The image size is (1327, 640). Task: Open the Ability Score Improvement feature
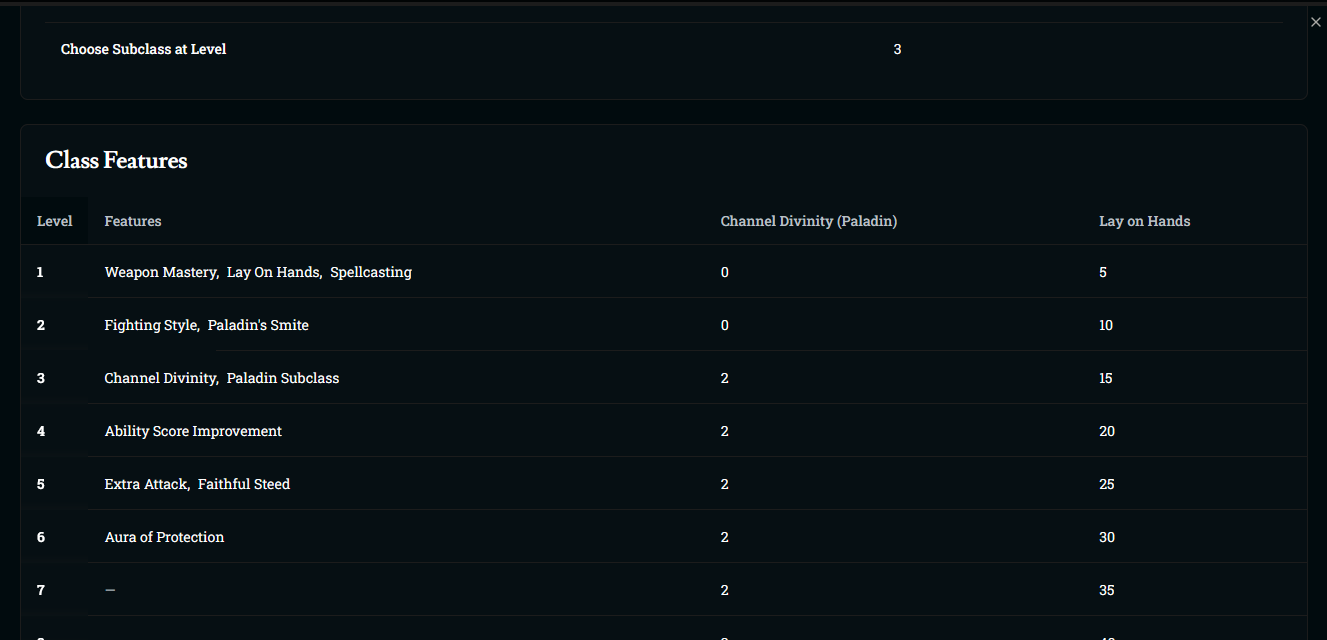coord(193,431)
